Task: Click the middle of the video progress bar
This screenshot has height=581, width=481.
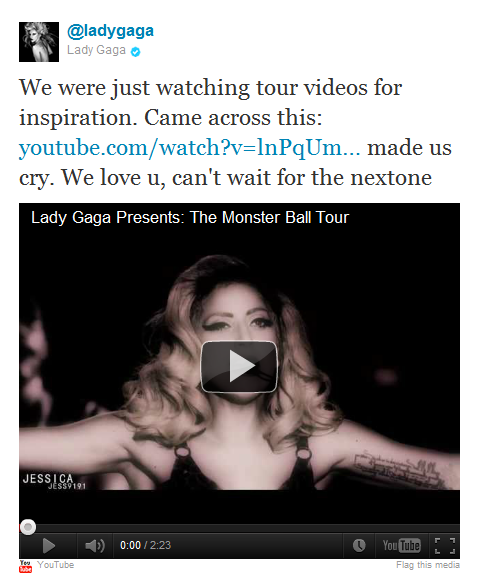Action: tap(239, 528)
